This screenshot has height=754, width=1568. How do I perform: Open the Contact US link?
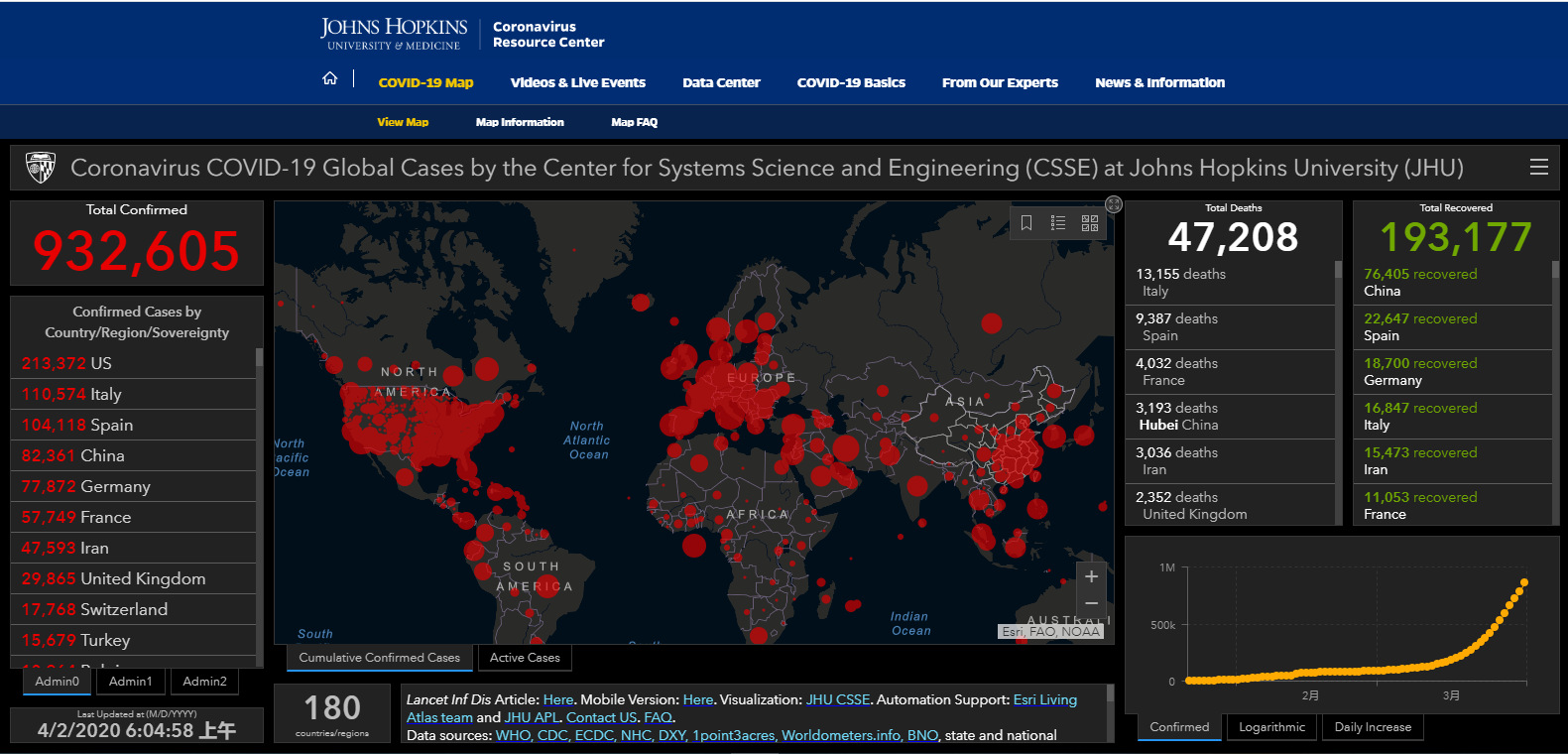[x=601, y=717]
